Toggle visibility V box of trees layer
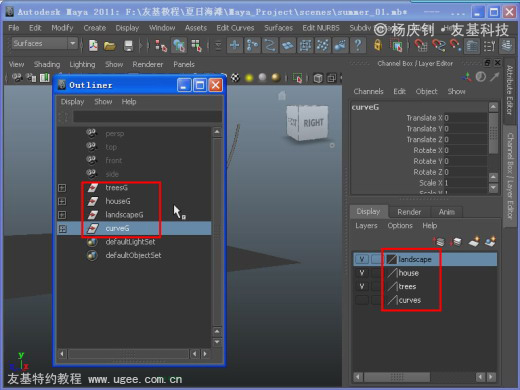Image resolution: width=520 pixels, height=390 pixels. click(x=362, y=287)
